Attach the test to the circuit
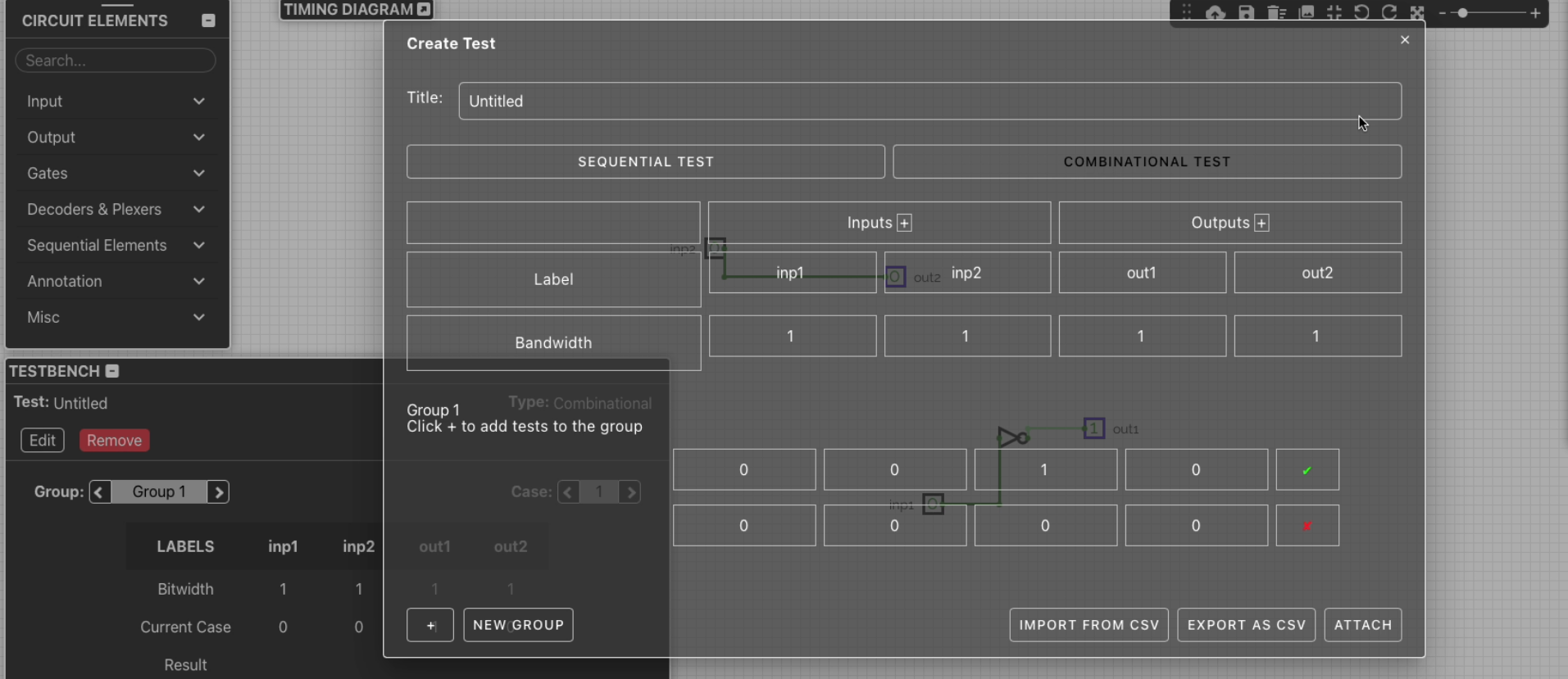The height and width of the screenshot is (679, 1568). [1363, 625]
